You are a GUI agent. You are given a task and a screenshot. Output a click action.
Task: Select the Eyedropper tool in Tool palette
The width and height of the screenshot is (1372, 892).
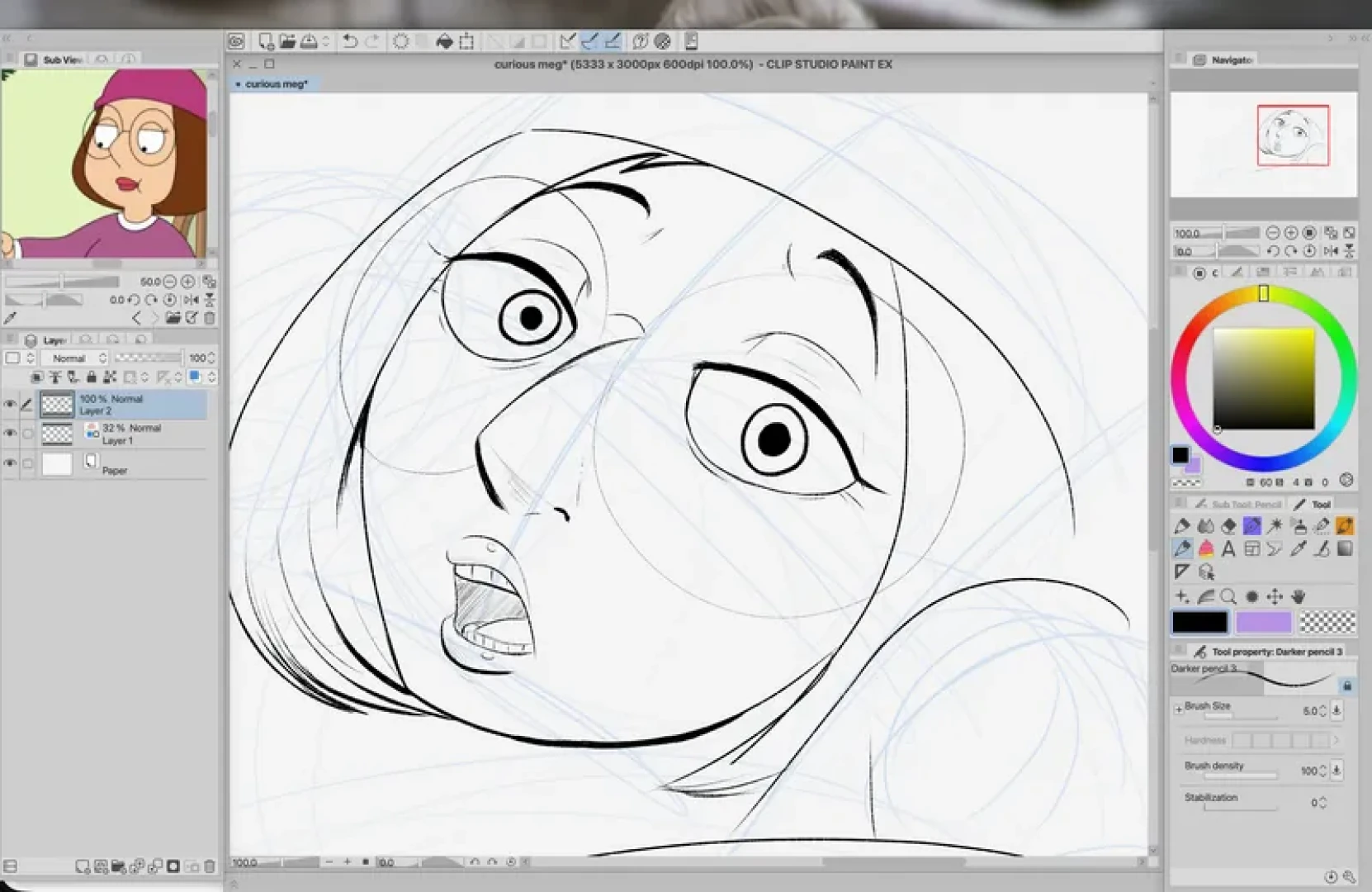[x=1298, y=548]
